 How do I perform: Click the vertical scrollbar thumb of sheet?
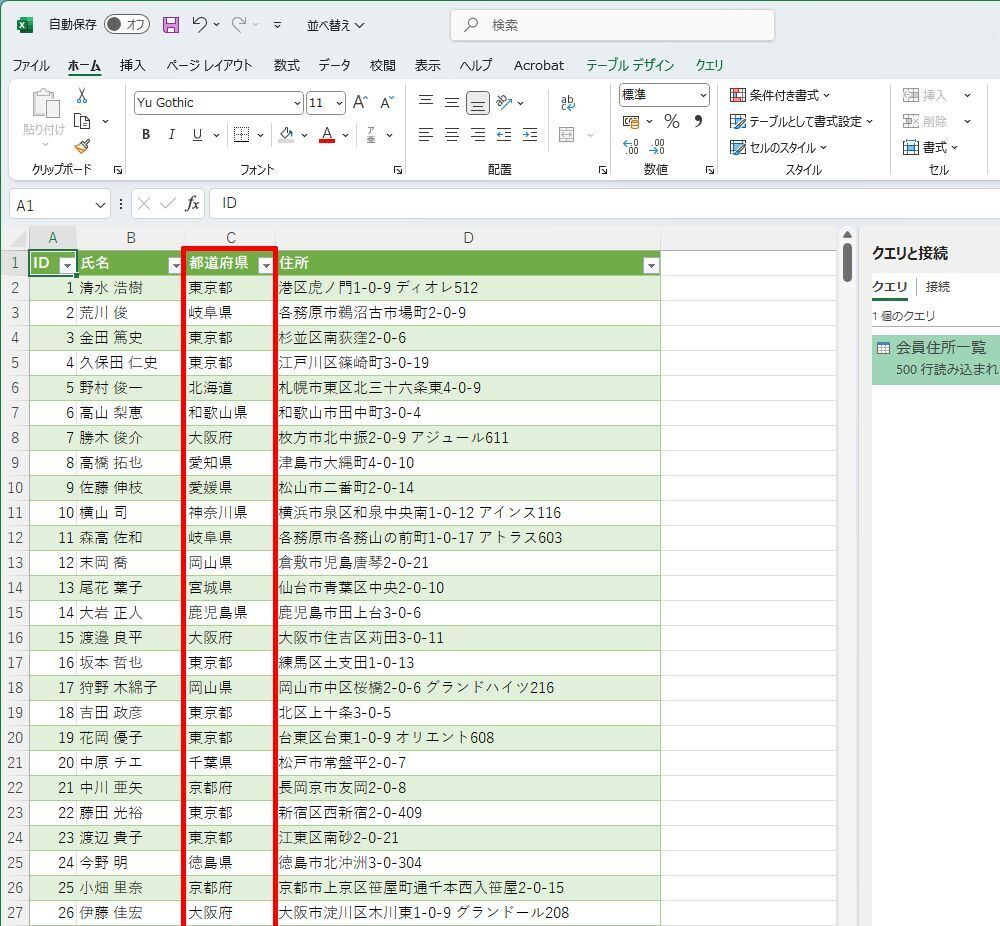(x=847, y=261)
